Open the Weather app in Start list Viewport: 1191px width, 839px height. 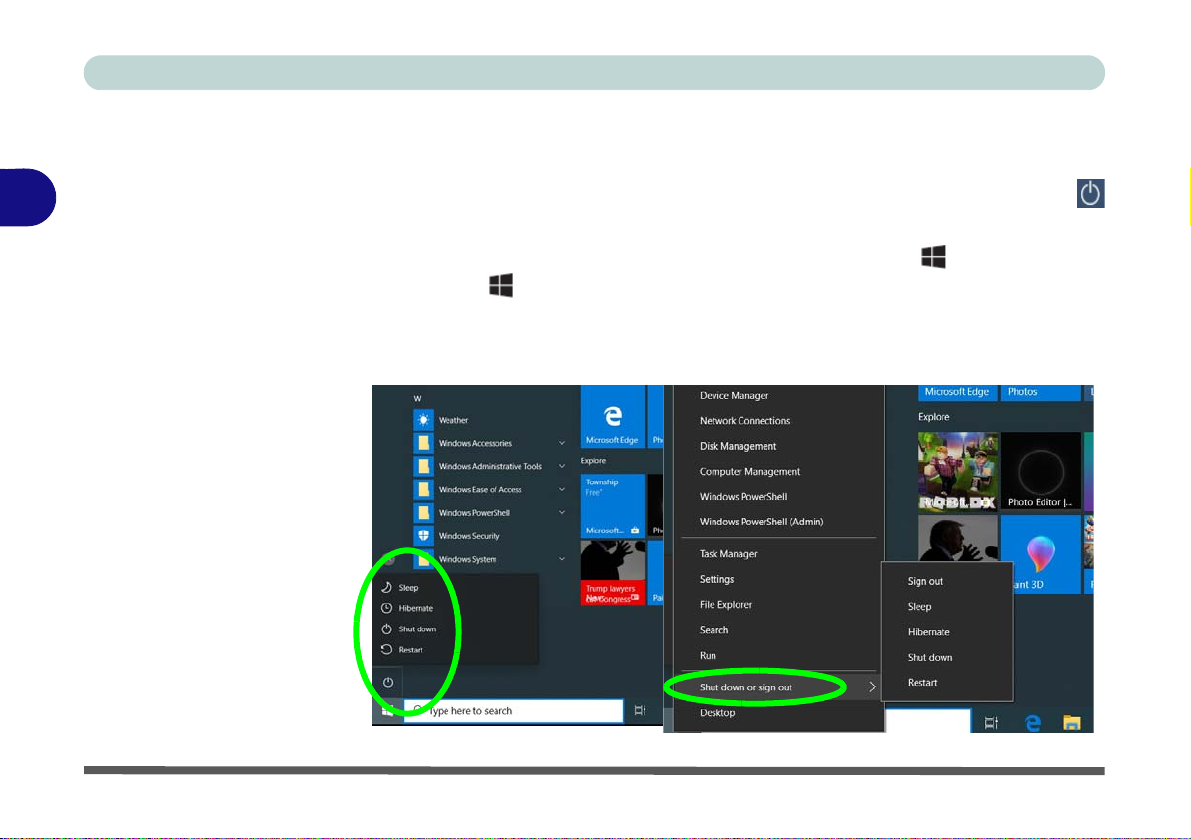pyautogui.click(x=424, y=420)
